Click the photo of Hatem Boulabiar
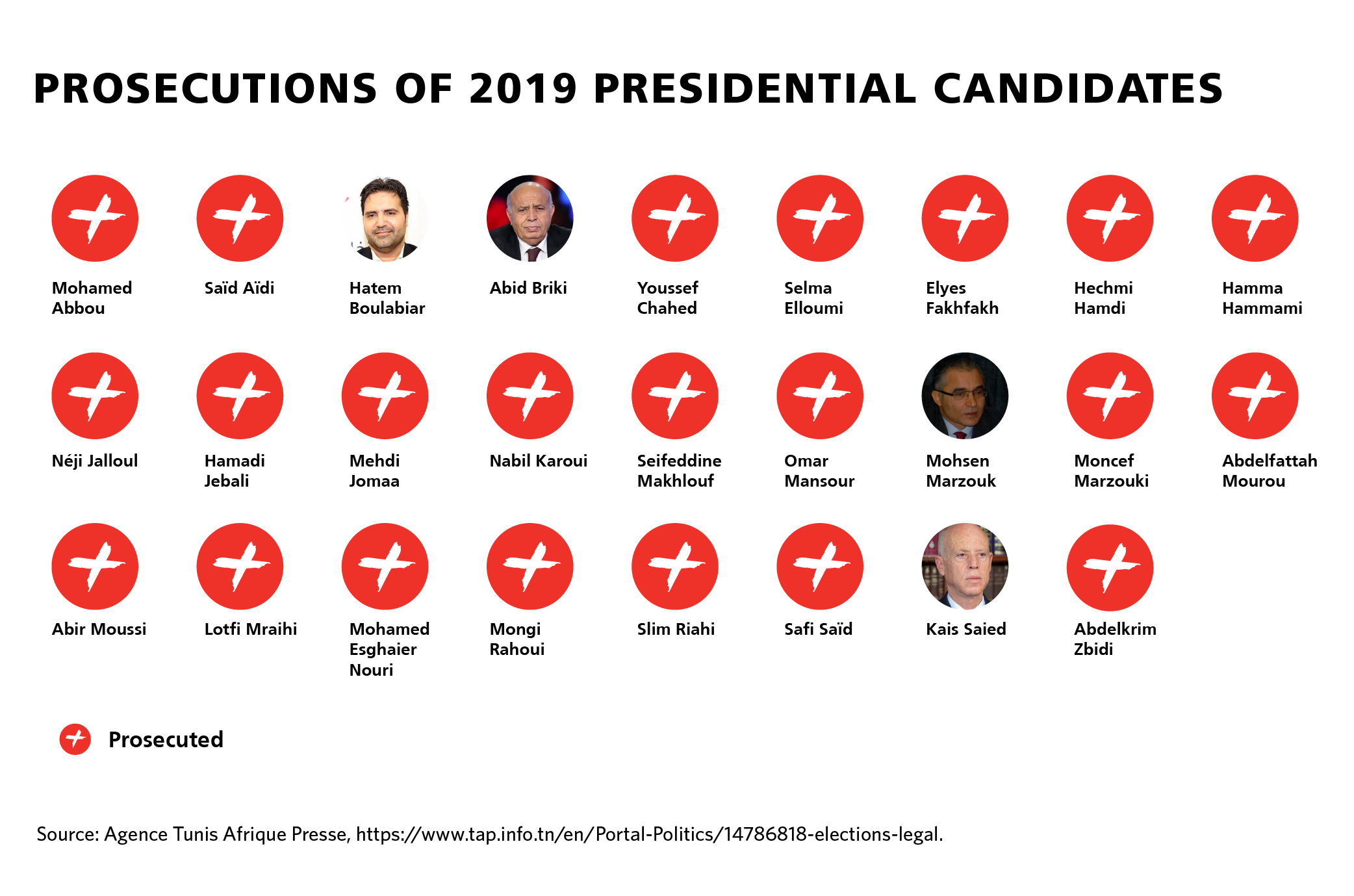This screenshot has width=1354, height=896. pos(385,218)
